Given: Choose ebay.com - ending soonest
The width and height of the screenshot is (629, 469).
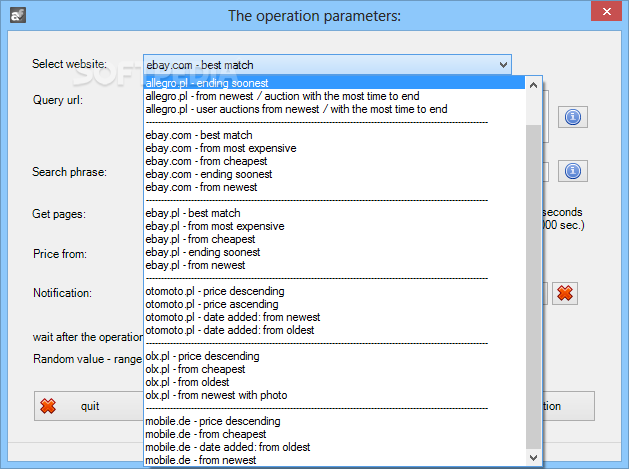Looking at the screenshot, I should pos(334,174).
